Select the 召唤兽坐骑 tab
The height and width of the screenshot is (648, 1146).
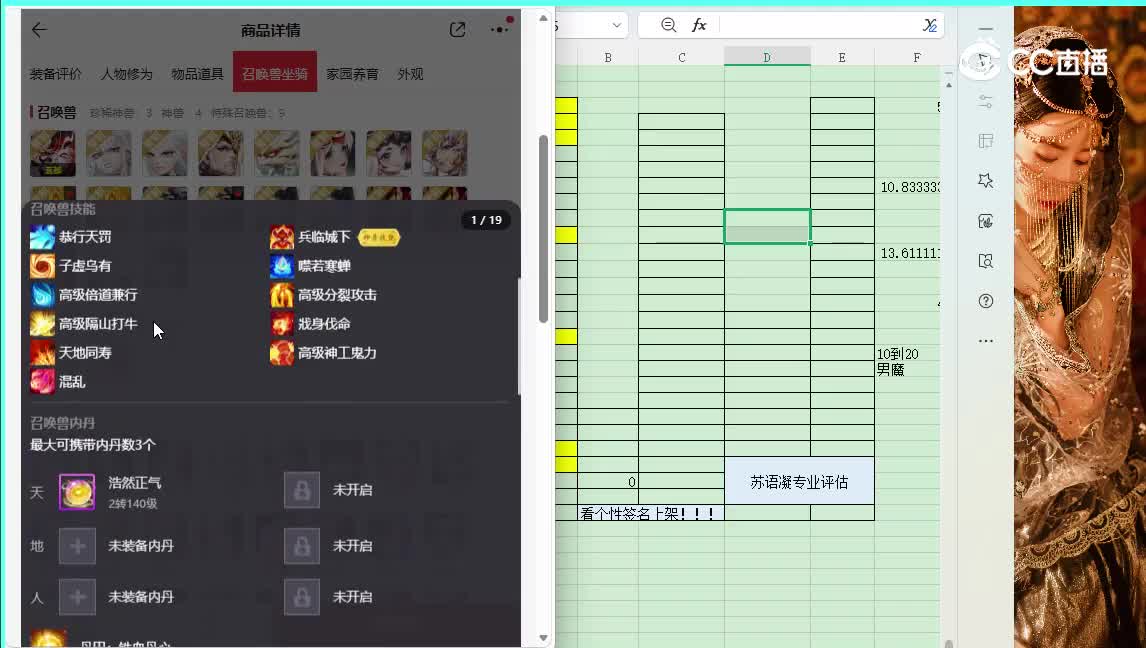pos(275,72)
